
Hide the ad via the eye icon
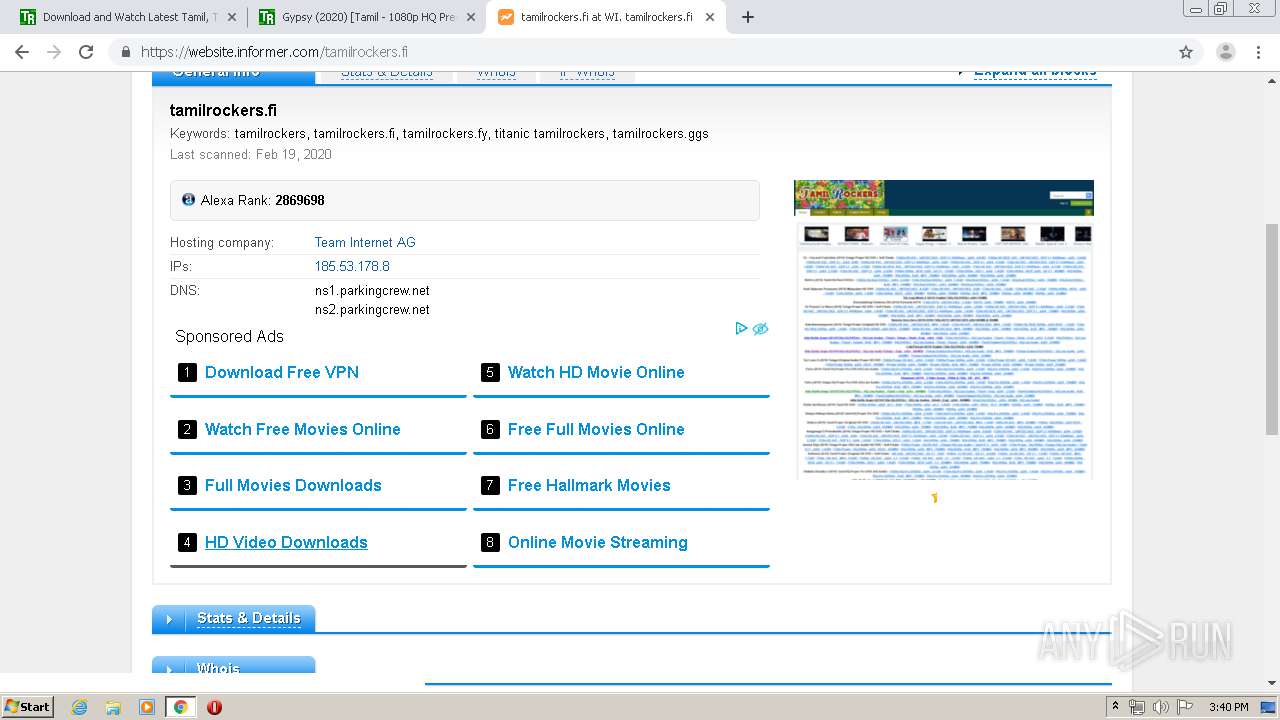click(760, 328)
